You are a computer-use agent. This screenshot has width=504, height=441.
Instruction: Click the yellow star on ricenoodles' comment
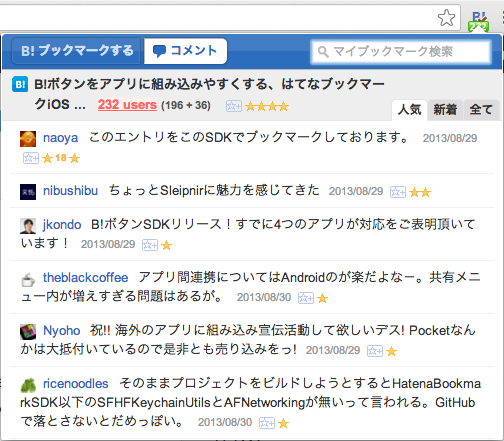click(283, 423)
